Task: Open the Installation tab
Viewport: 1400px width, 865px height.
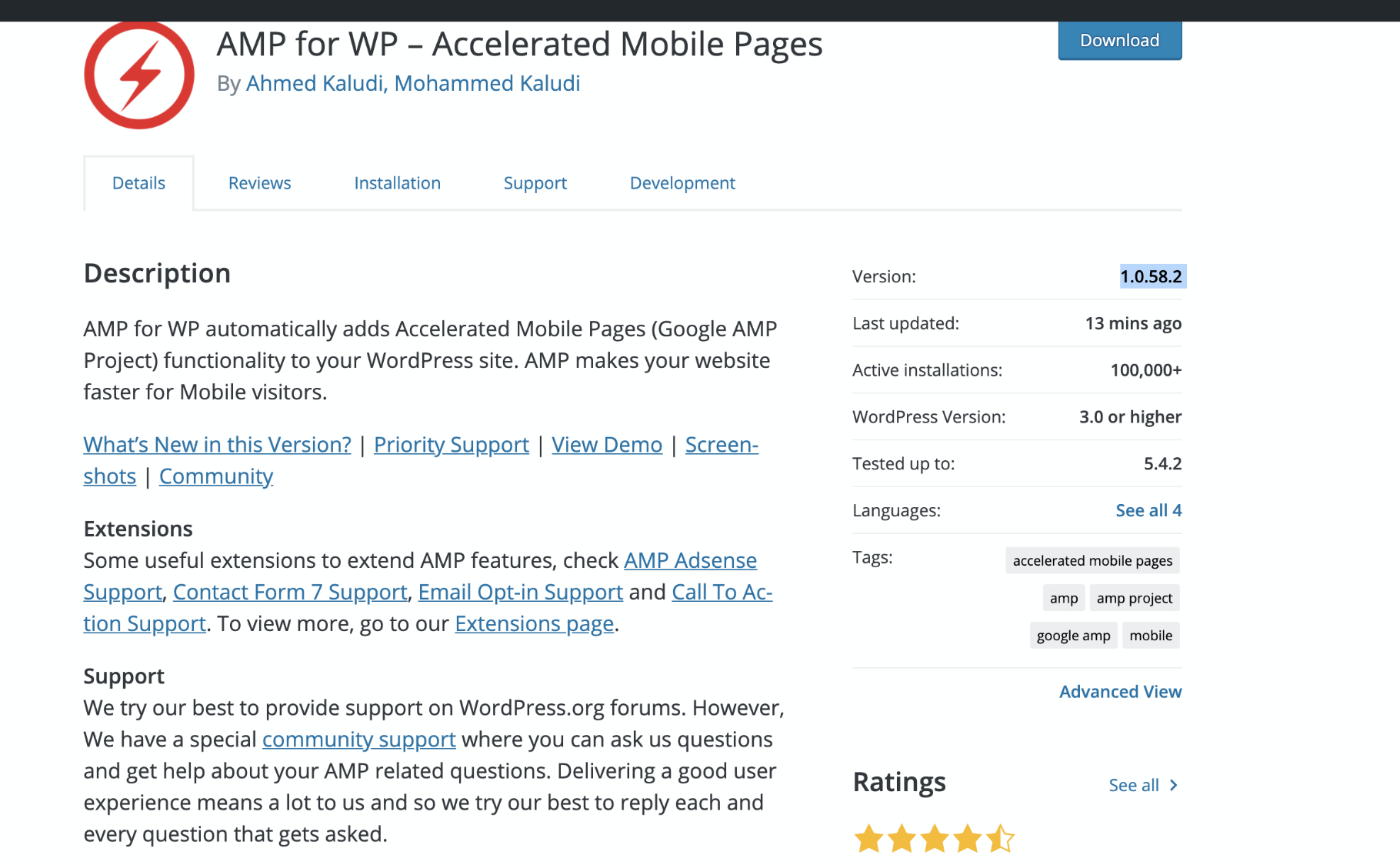Action: pyautogui.click(x=397, y=183)
